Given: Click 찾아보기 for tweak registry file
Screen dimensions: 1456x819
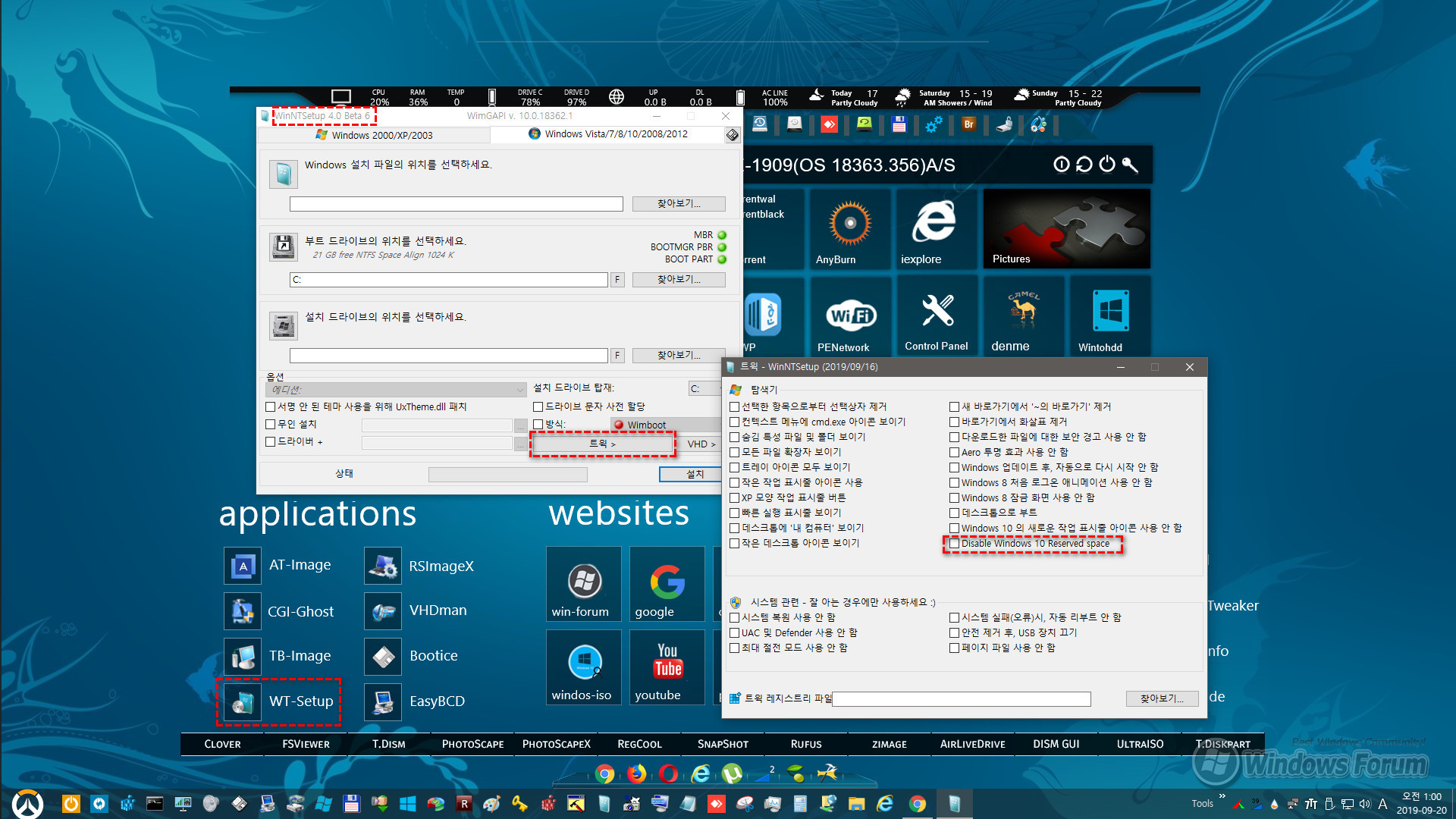Looking at the screenshot, I should pyautogui.click(x=1162, y=699).
